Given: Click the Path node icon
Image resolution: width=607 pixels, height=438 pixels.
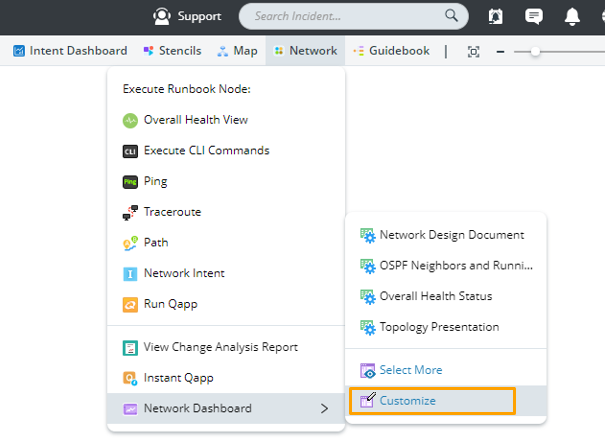Looking at the screenshot, I should (130, 243).
